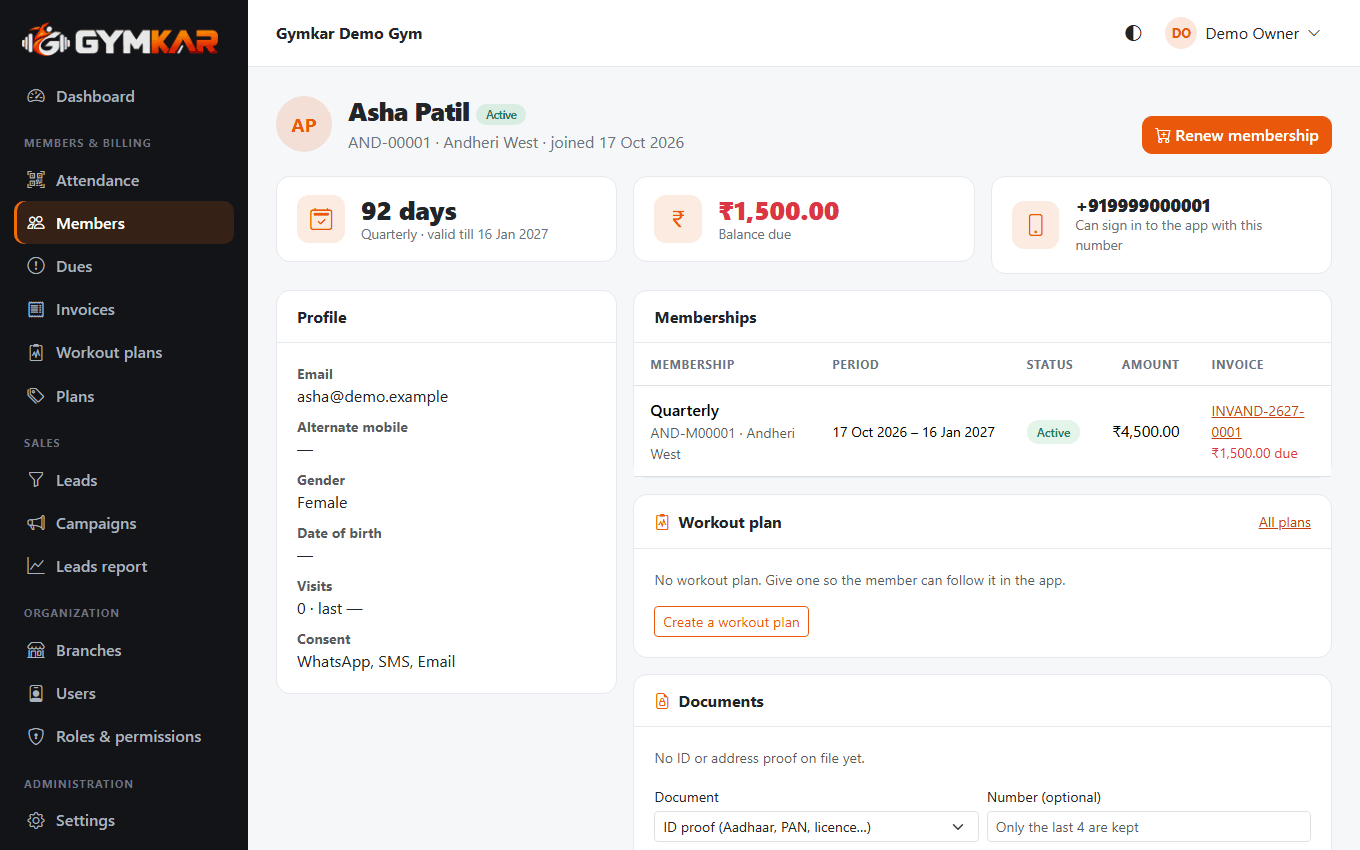Image resolution: width=1360 pixels, height=850 pixels.
Task: Click the Roles & permissions shield icon
Action: coord(36,737)
